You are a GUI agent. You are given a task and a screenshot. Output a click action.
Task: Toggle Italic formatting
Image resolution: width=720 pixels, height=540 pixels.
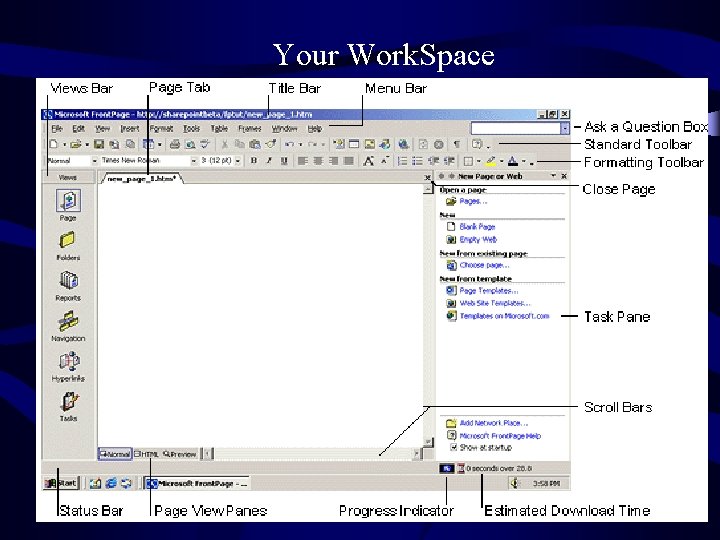tap(269, 161)
